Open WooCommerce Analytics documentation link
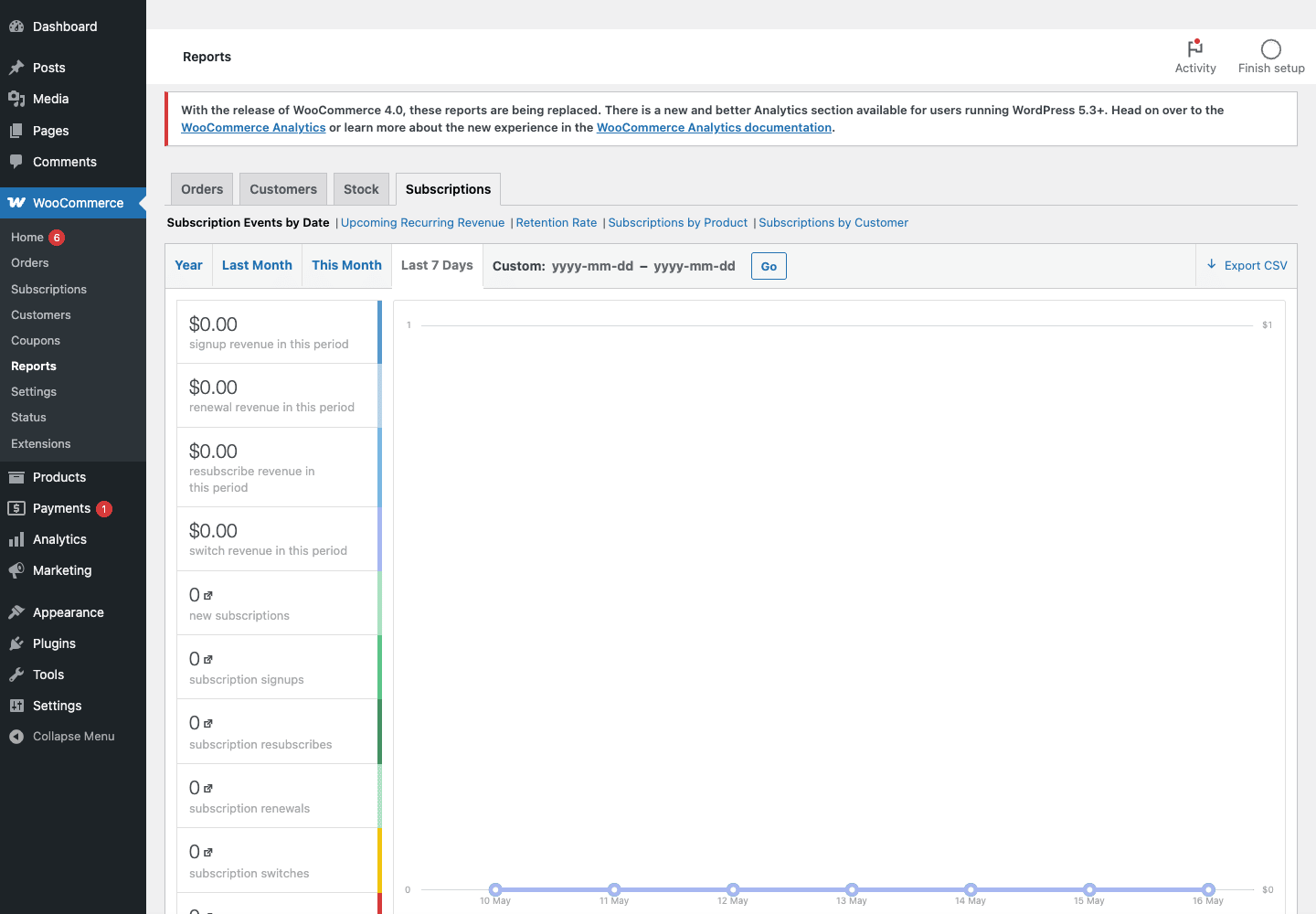 (714, 128)
